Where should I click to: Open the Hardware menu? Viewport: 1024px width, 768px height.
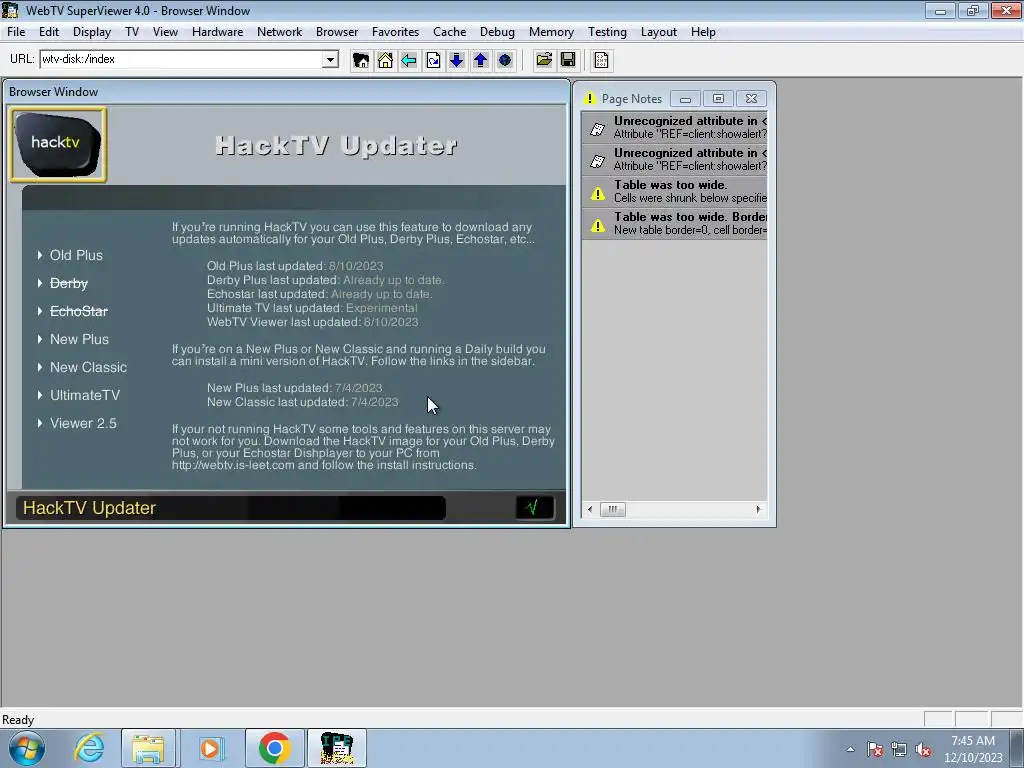coord(217,32)
